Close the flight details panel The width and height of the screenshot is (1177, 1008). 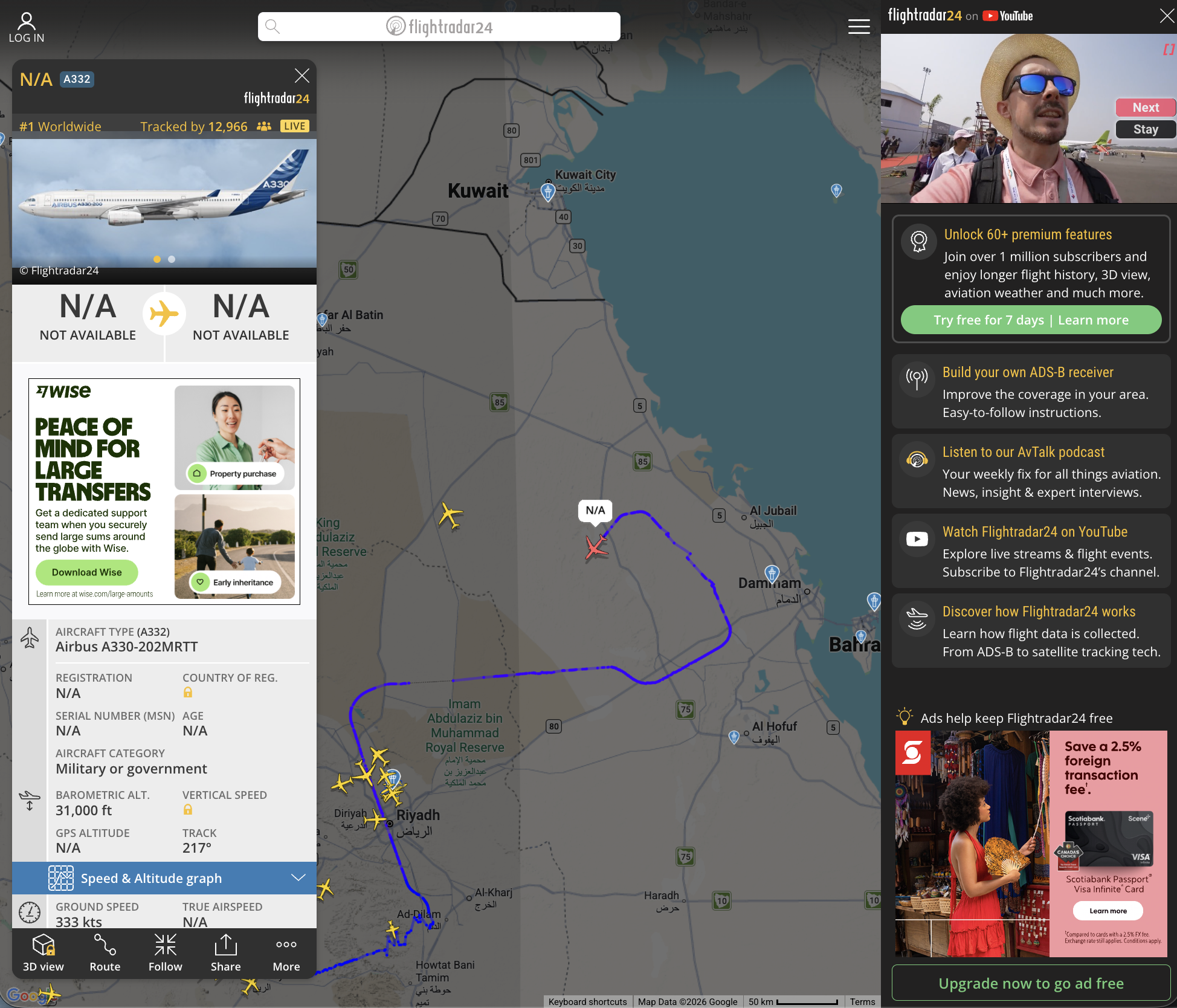click(302, 76)
